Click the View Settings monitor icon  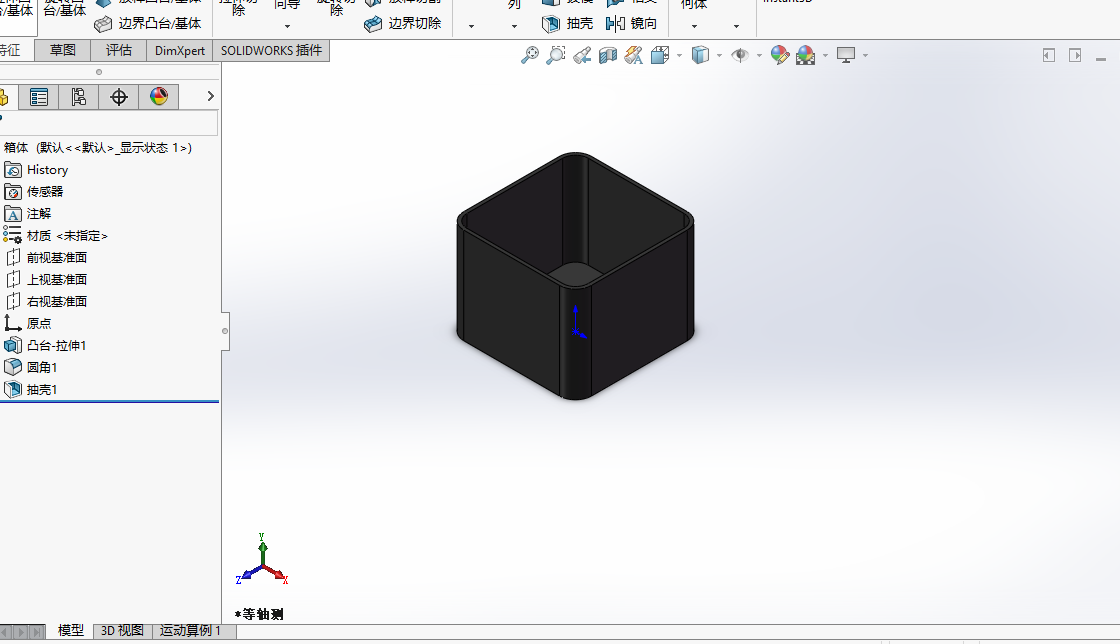click(846, 55)
